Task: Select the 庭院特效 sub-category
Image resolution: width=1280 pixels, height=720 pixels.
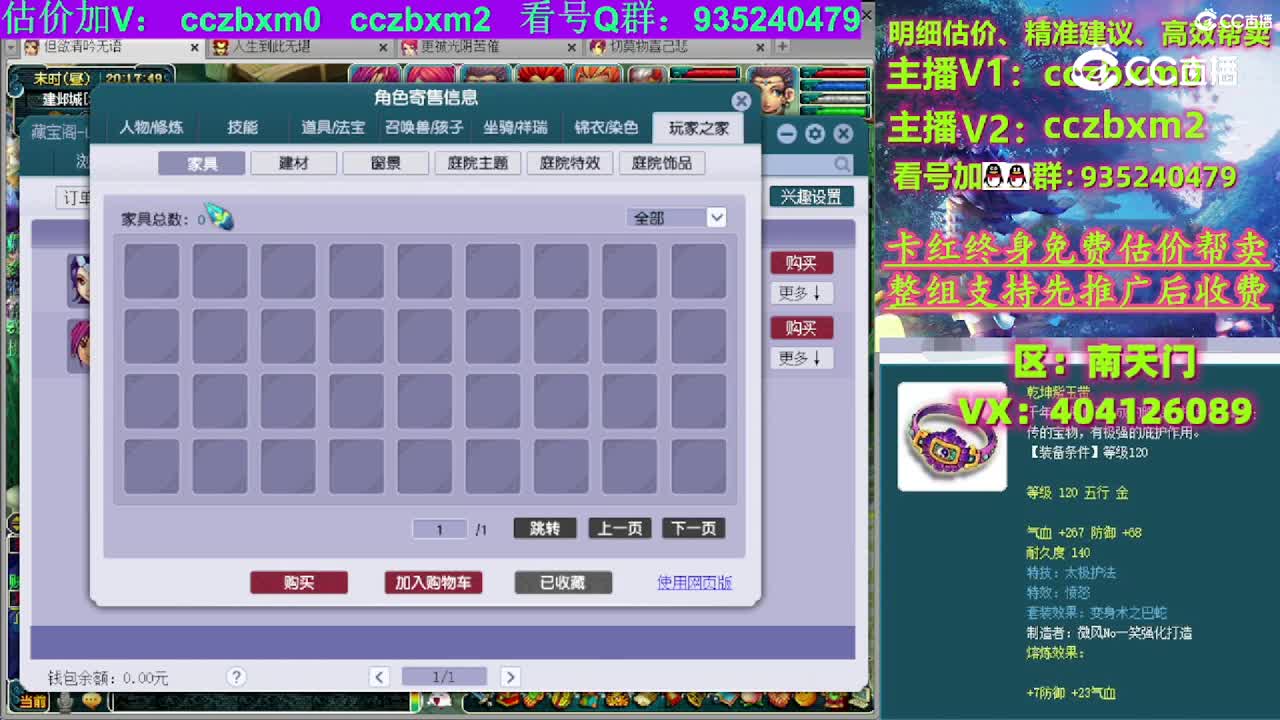Action: tap(570, 163)
